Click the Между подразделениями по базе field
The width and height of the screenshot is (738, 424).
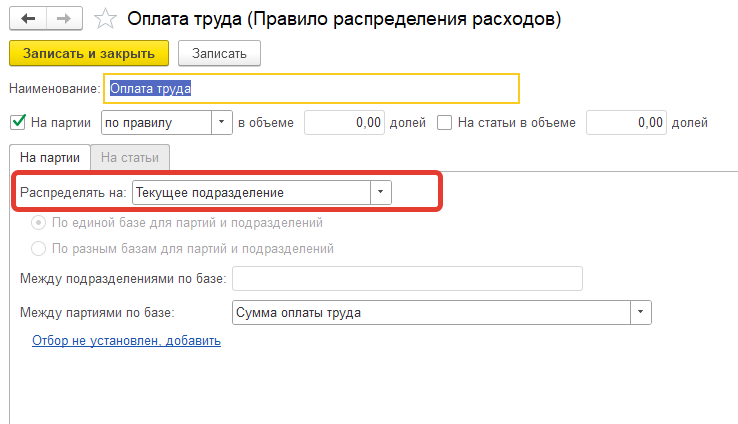[x=408, y=279]
